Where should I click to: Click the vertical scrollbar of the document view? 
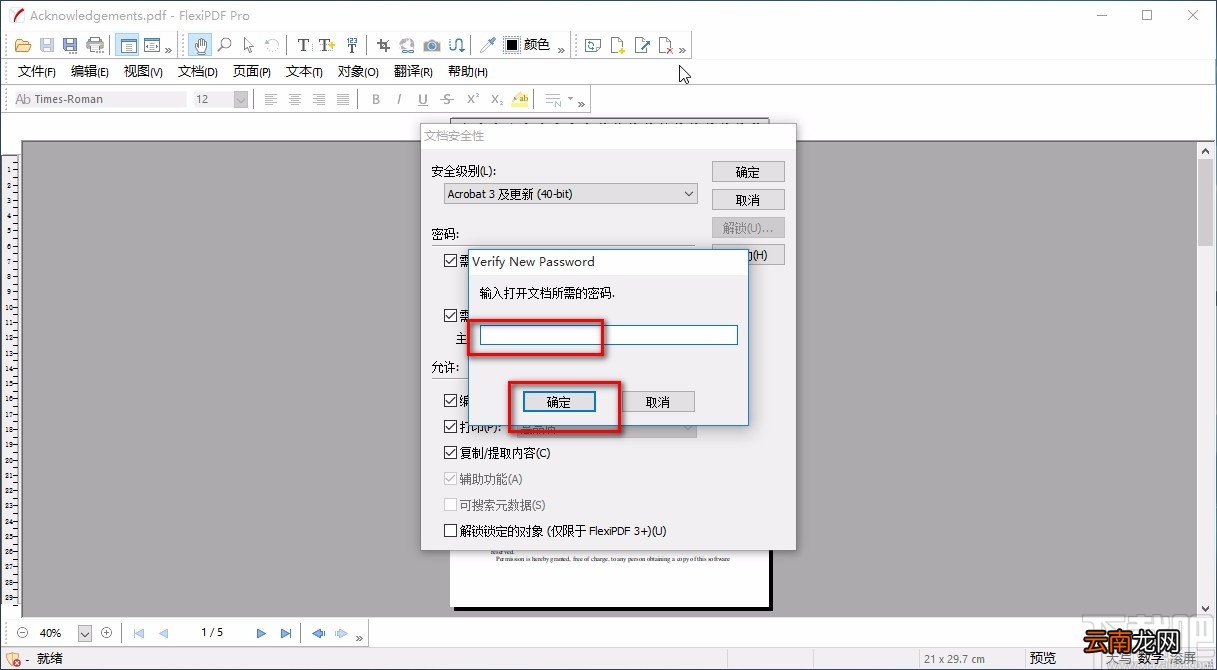[x=1206, y=380]
